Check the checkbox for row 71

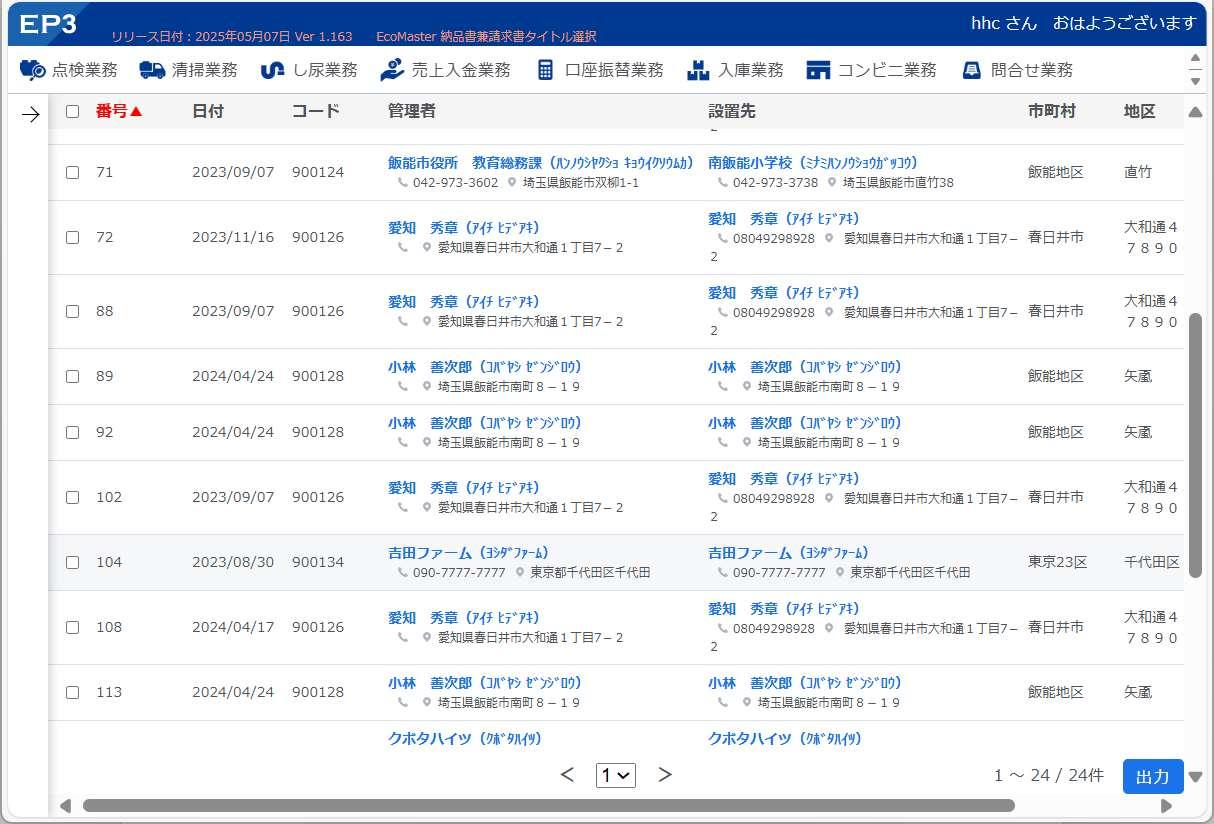72,172
